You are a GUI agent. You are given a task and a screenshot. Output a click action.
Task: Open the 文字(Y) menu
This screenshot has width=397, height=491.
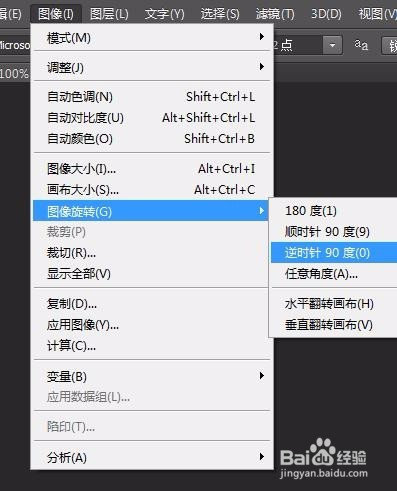click(x=164, y=14)
